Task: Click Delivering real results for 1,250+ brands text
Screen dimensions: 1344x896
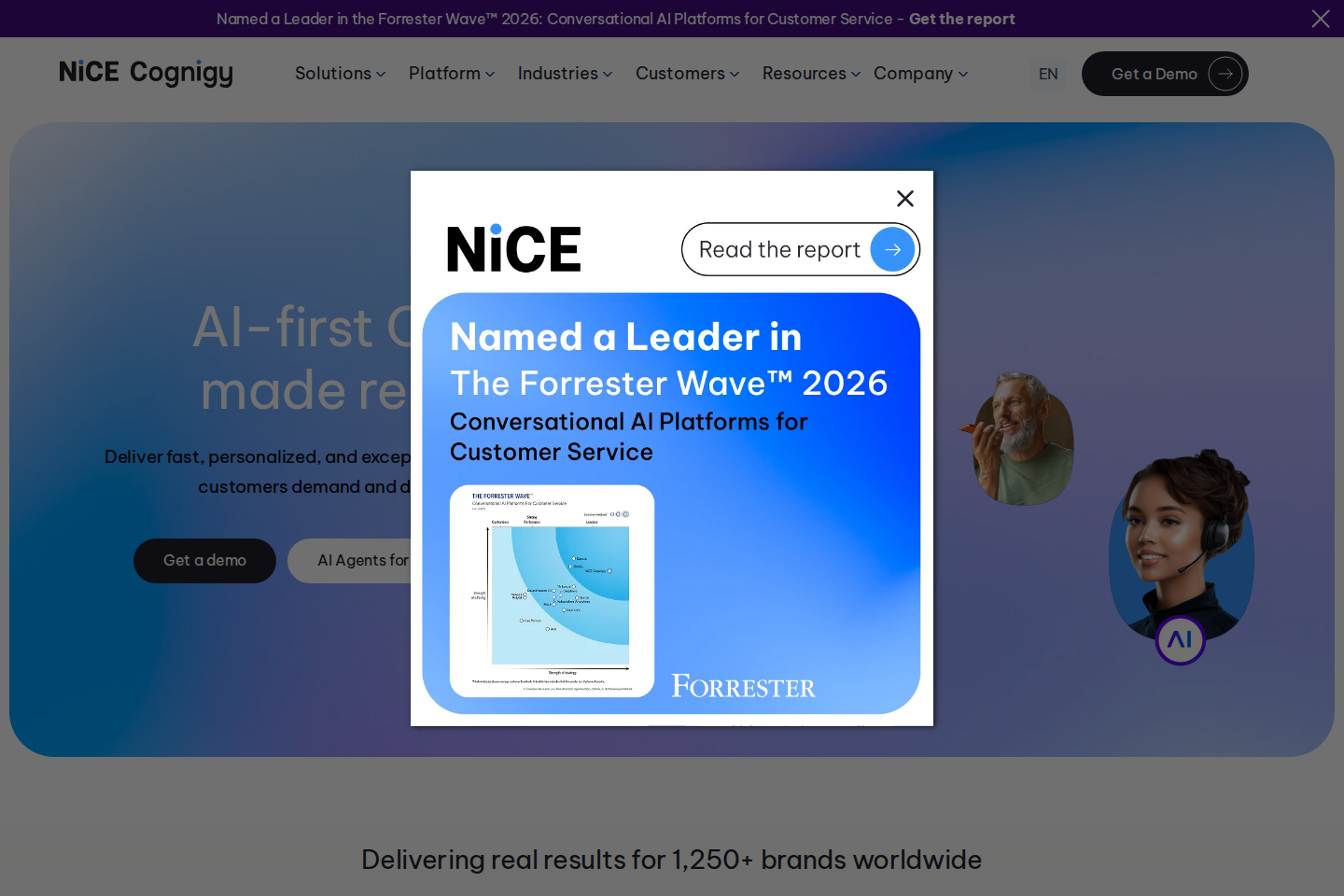Action: (x=671, y=860)
